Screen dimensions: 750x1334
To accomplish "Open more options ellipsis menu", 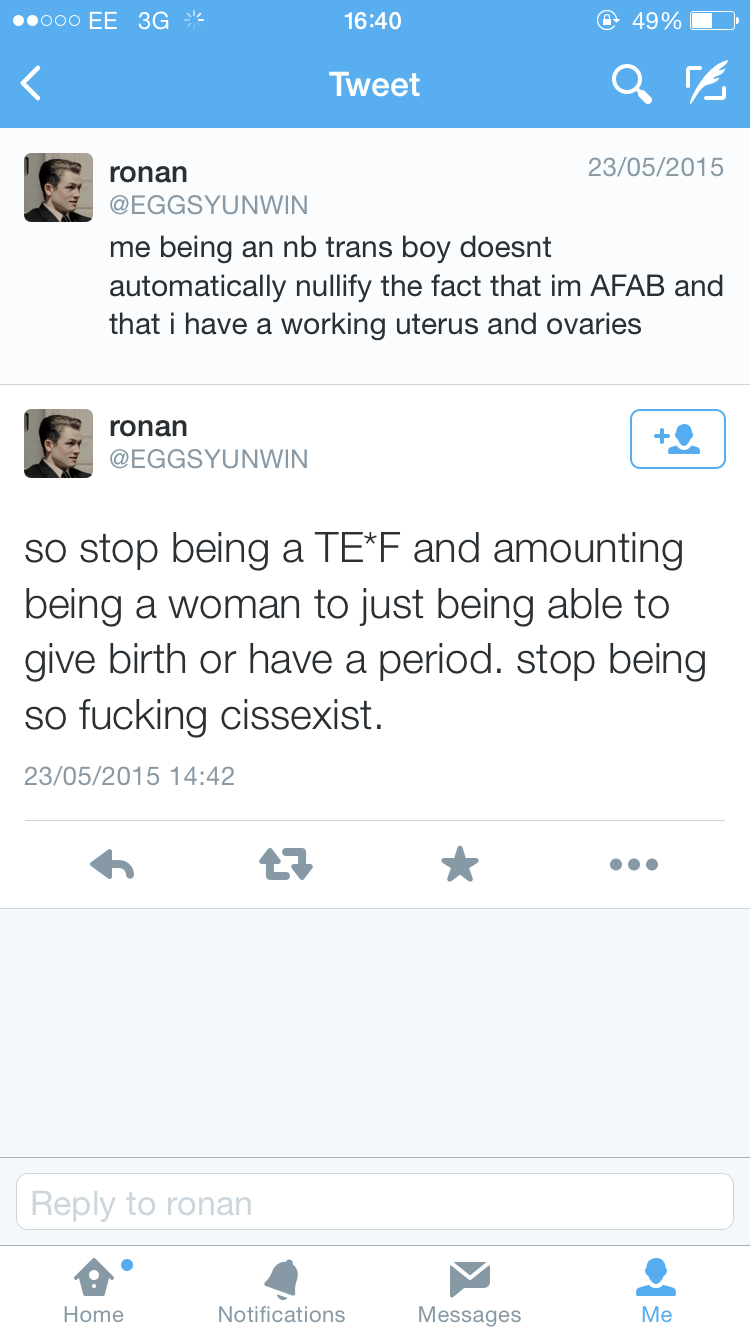I will [634, 864].
